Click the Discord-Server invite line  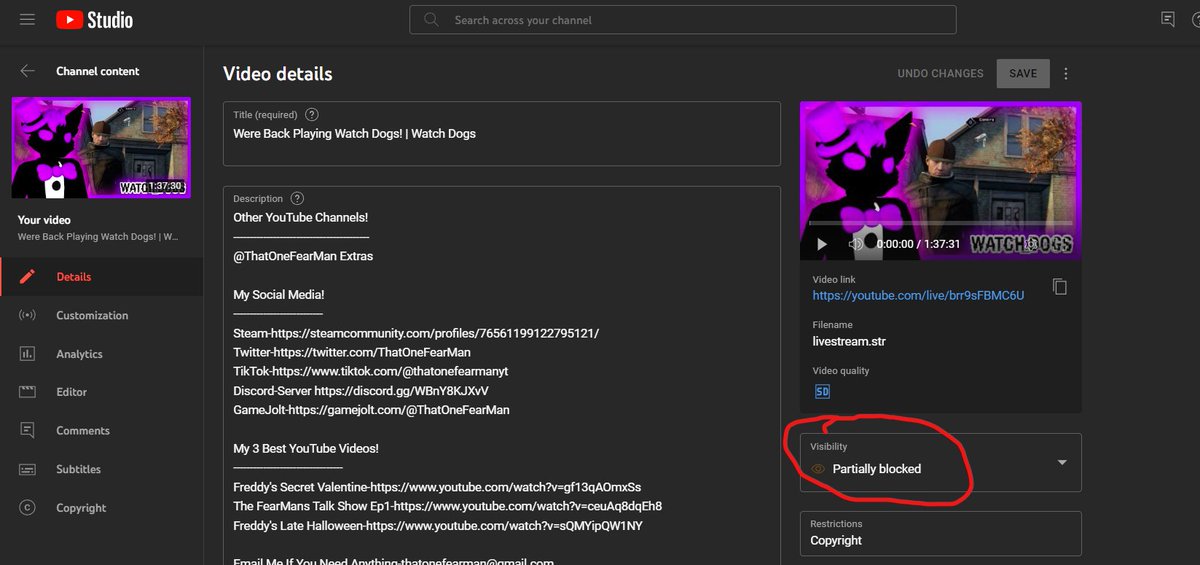tap(361, 391)
